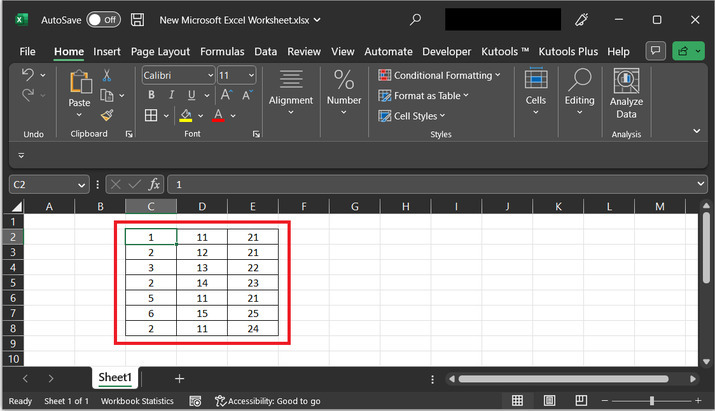Add a new sheet with plus button
This screenshot has height=411, width=715.
[x=179, y=378]
